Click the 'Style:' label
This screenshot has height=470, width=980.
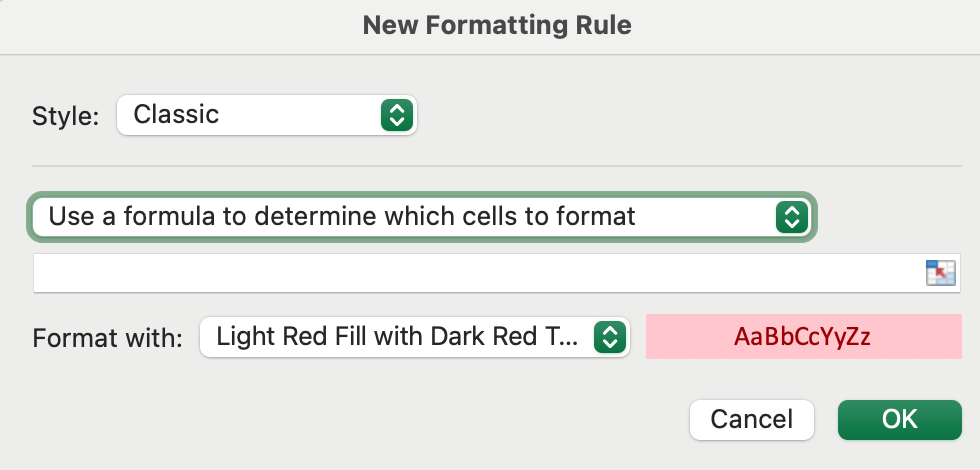[x=66, y=116]
